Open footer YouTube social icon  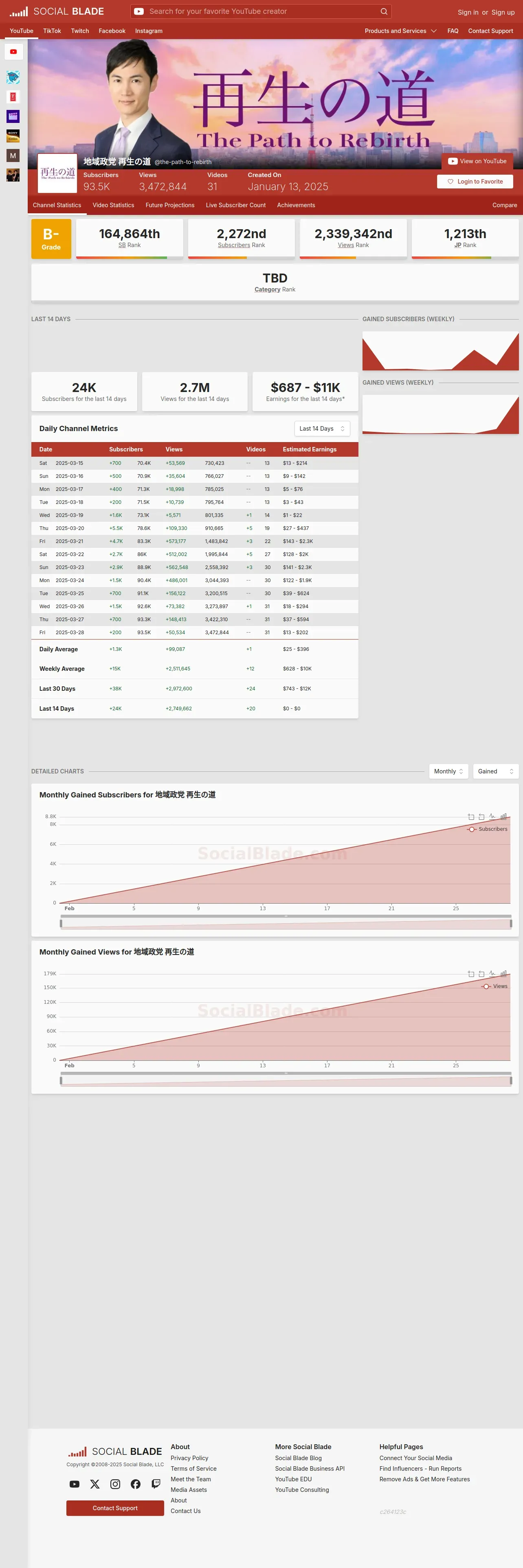click(74, 1484)
